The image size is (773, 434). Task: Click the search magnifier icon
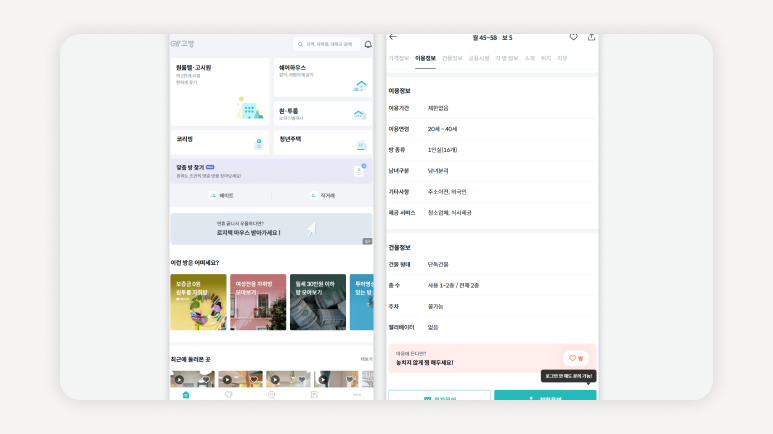pos(300,44)
